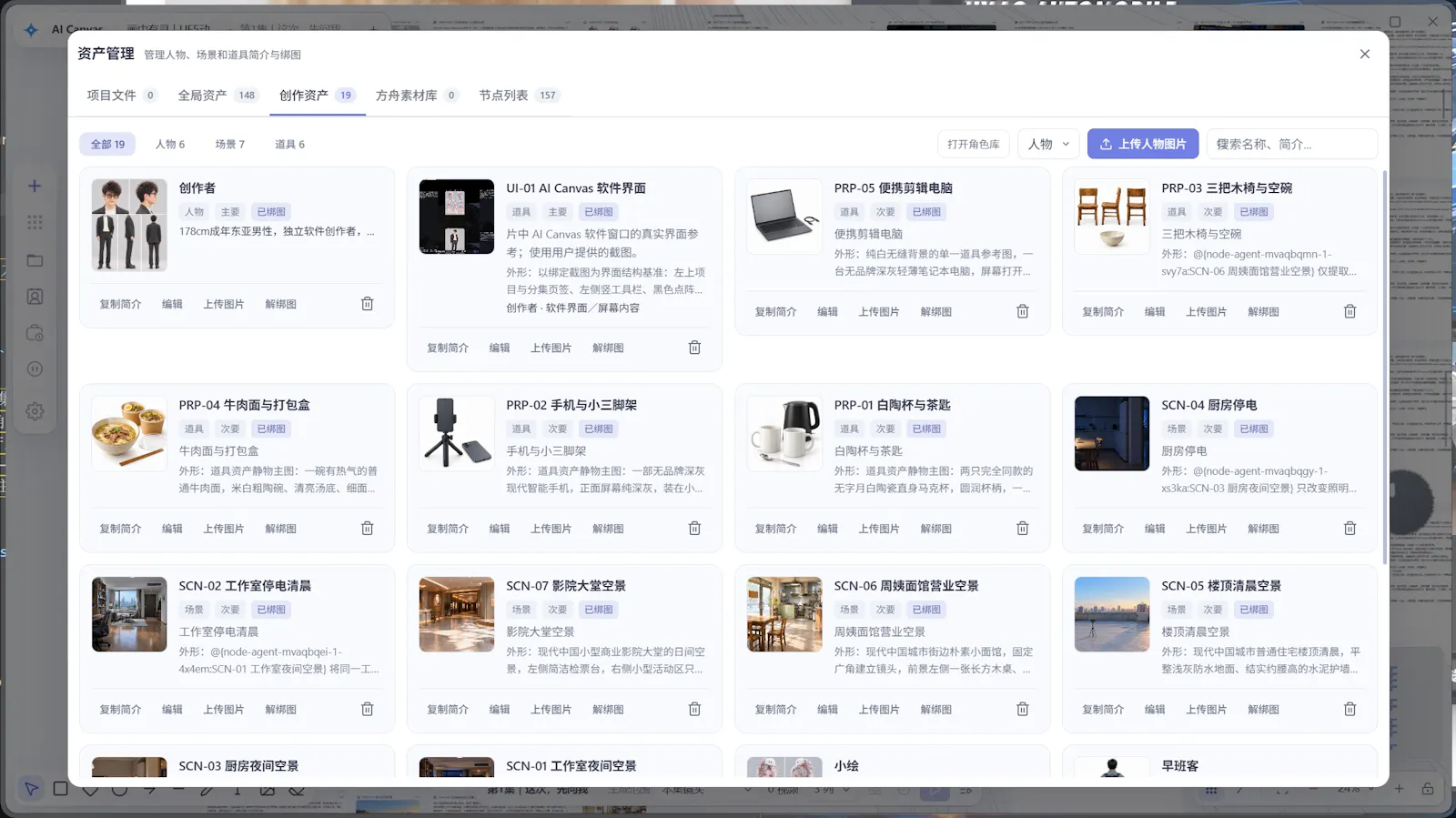Click 打开角色库 button
Viewport: 1456px width, 818px height.
[x=974, y=144]
